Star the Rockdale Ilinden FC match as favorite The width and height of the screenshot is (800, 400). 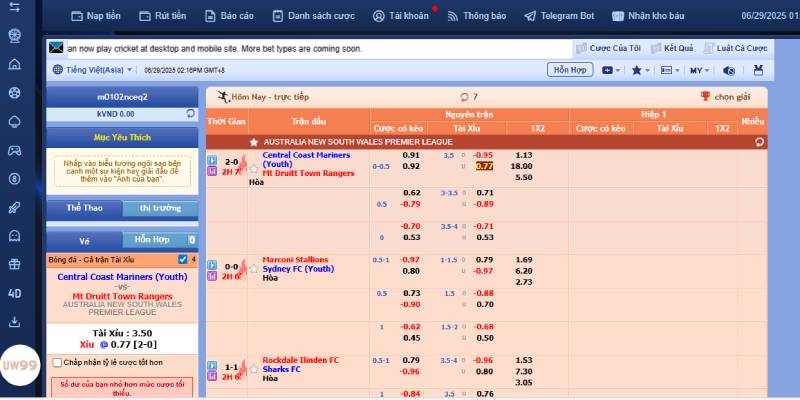(x=254, y=369)
